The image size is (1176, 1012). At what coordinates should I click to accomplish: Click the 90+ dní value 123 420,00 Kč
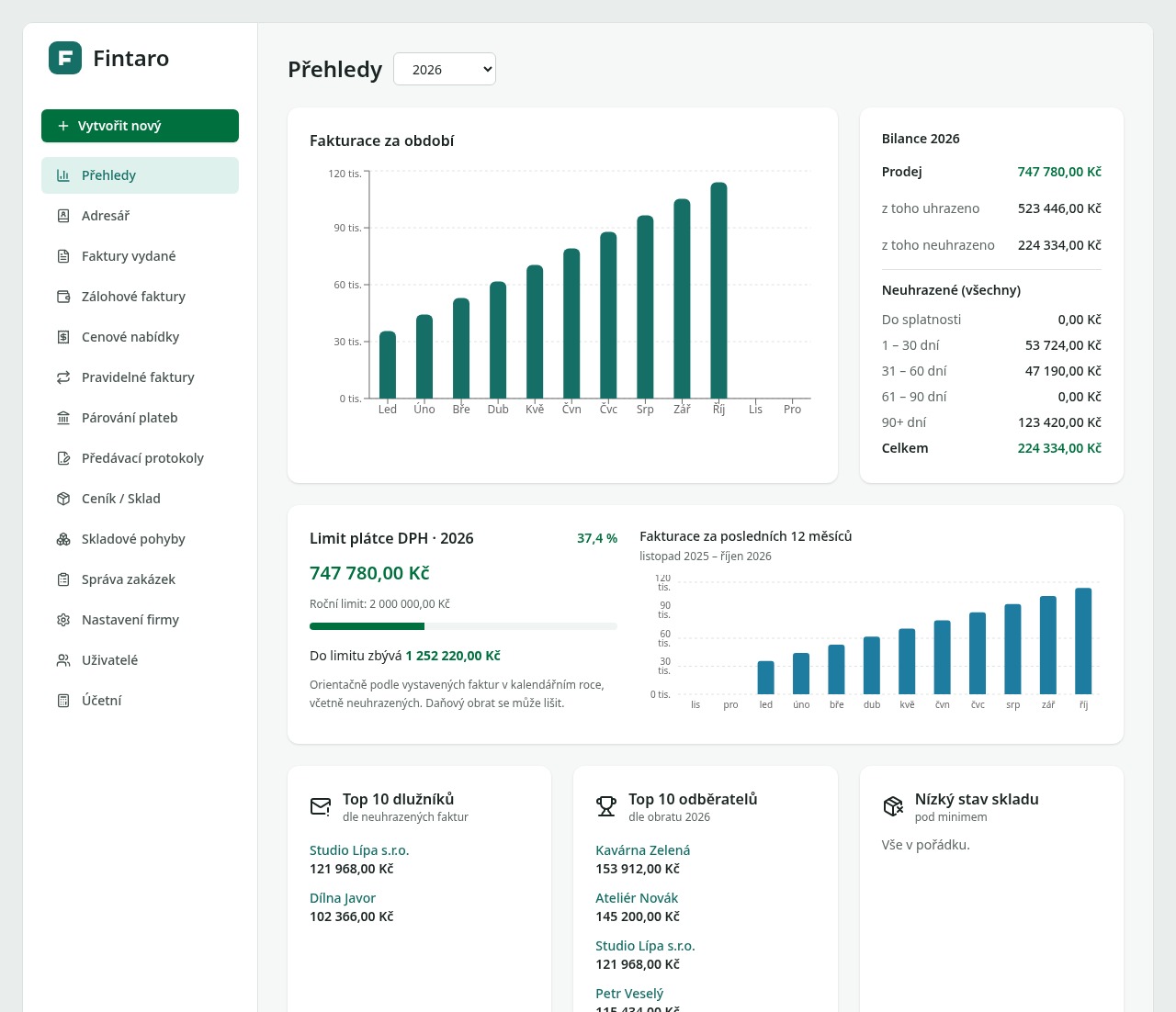click(1059, 422)
